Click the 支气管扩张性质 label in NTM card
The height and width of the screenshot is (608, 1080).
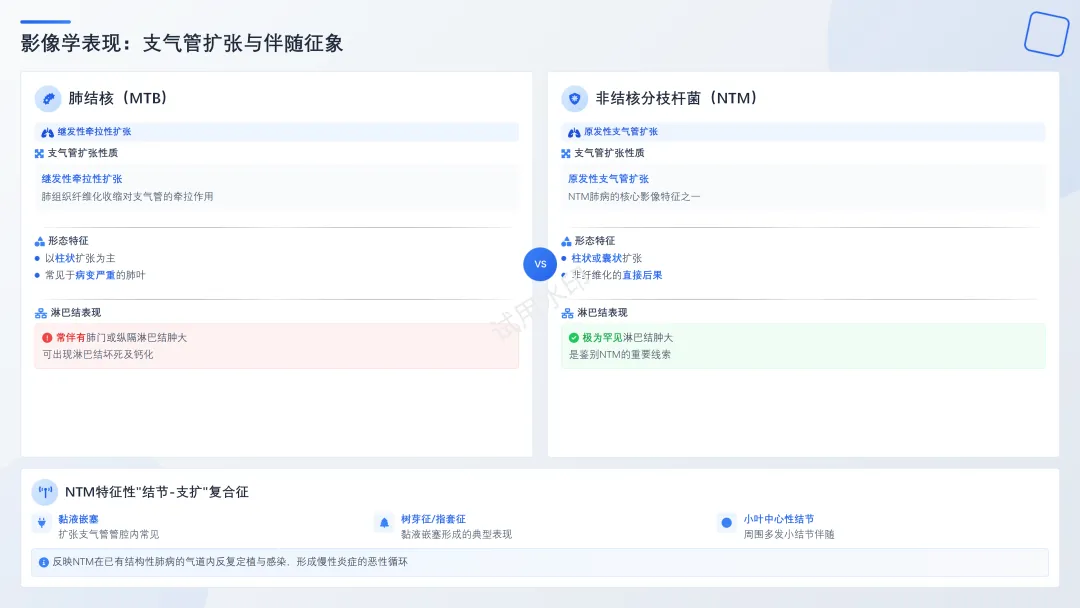(x=610, y=153)
